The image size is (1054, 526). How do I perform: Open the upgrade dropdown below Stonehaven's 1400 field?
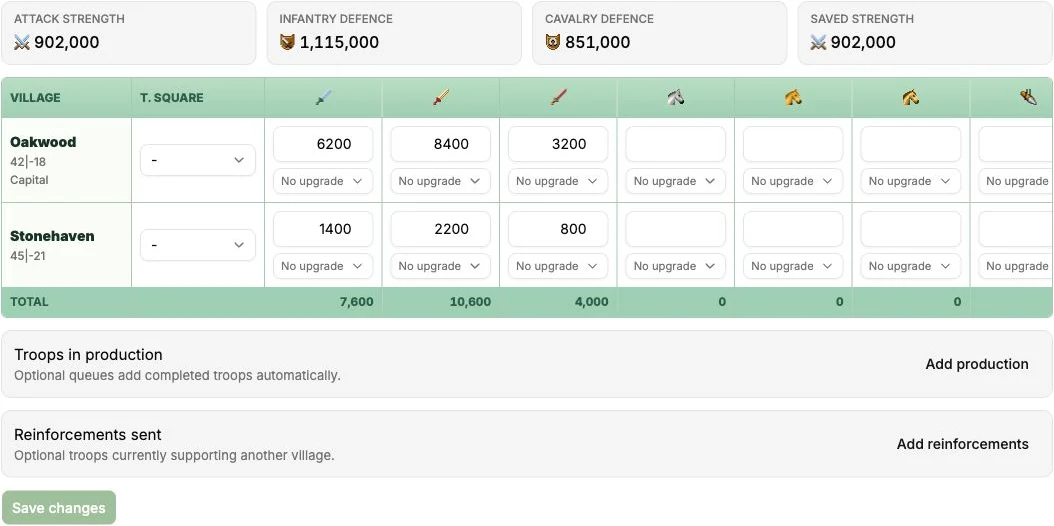coord(323,266)
